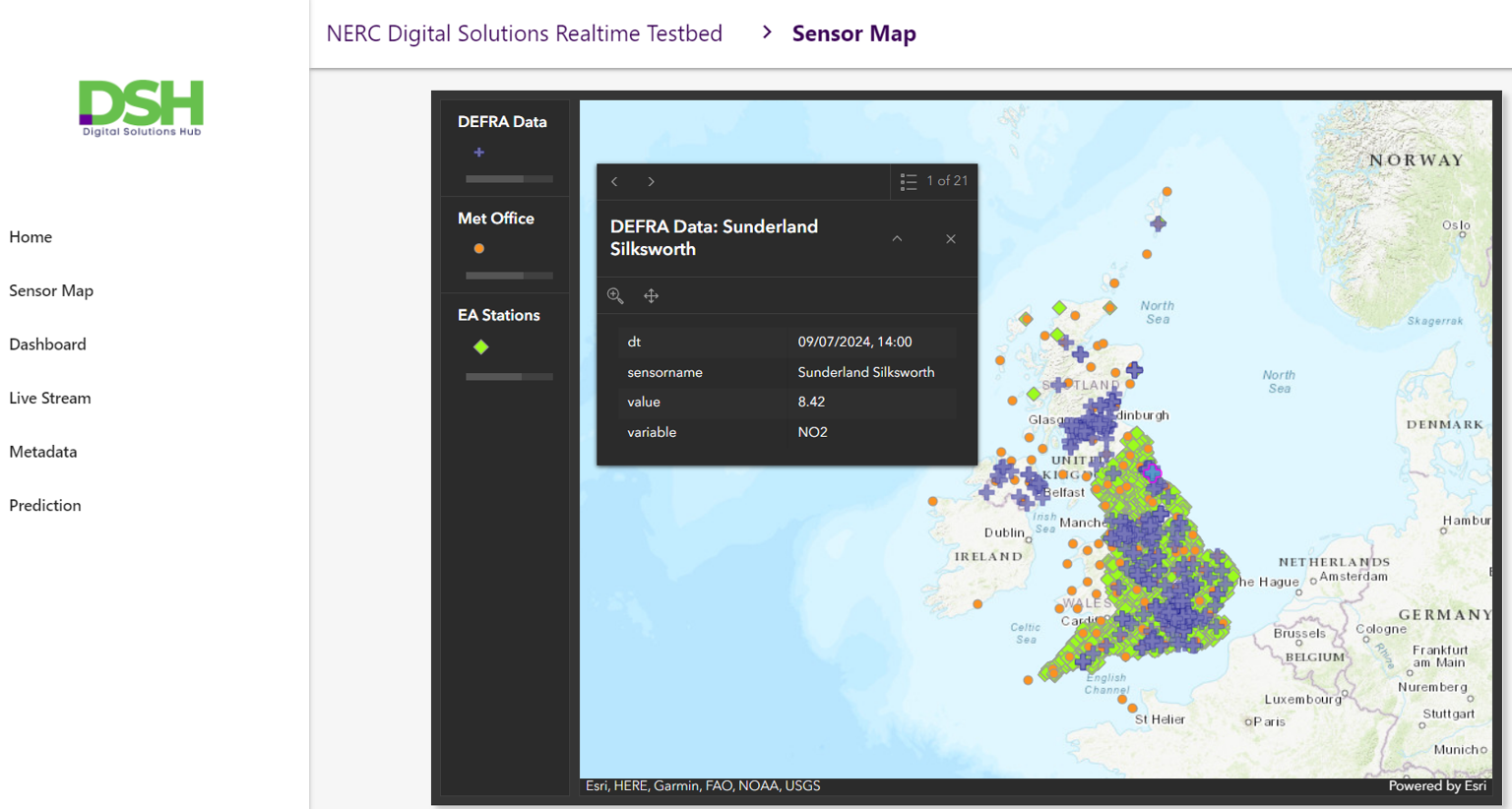Open the Home page
This screenshot has height=809, width=1512.
(31, 236)
